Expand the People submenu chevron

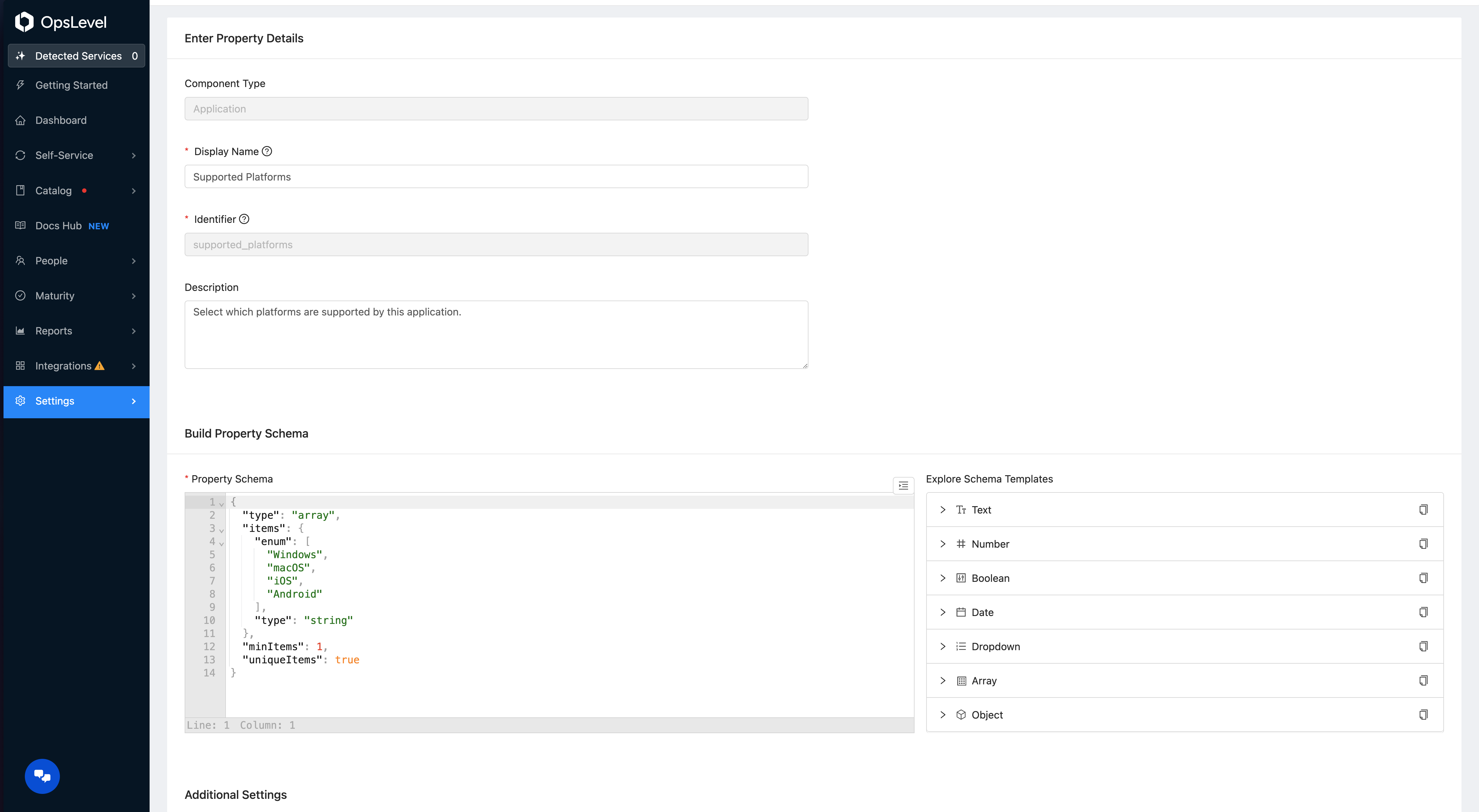pos(134,261)
